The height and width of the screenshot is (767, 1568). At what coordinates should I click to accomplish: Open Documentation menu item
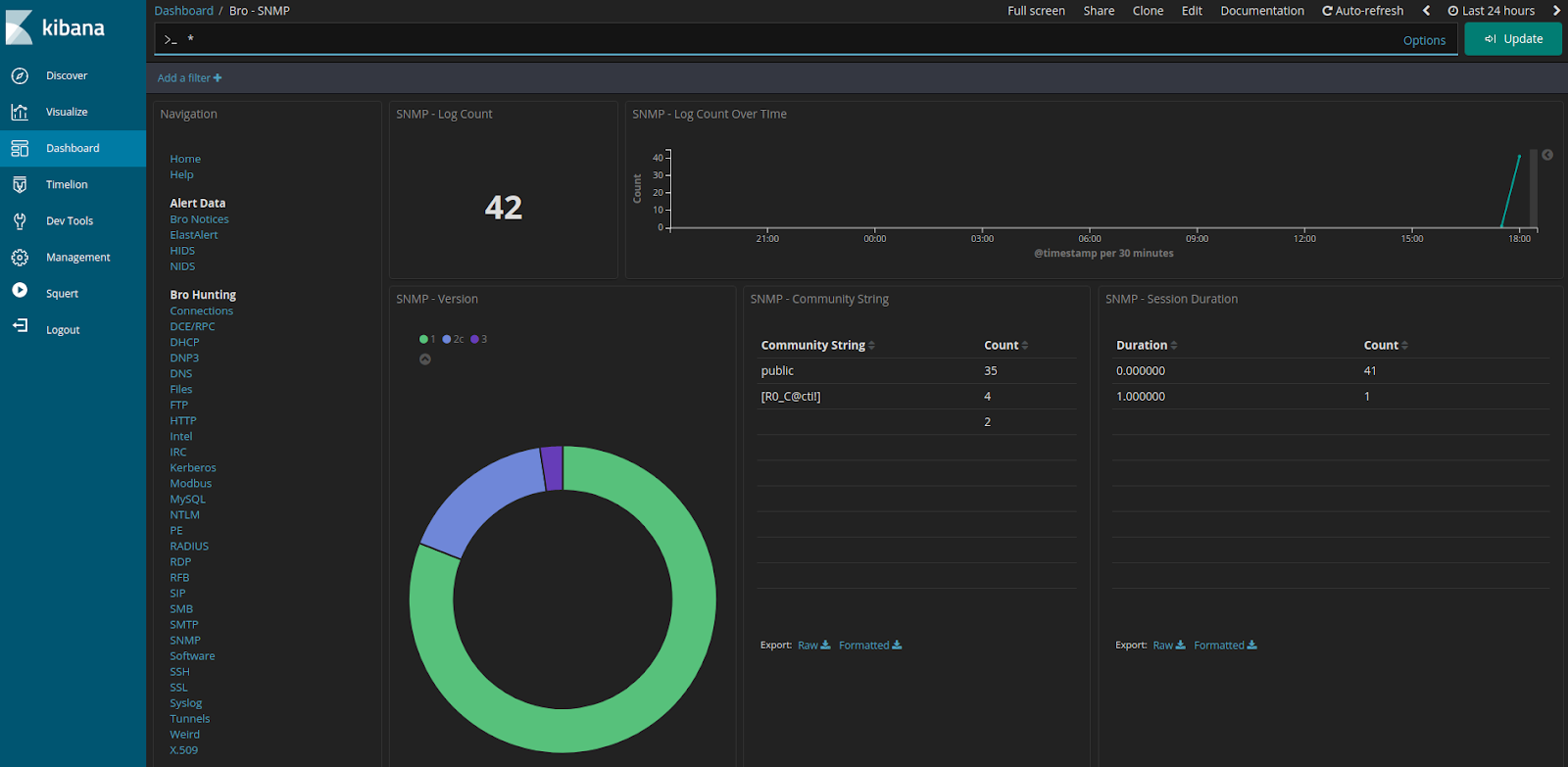(x=1262, y=11)
